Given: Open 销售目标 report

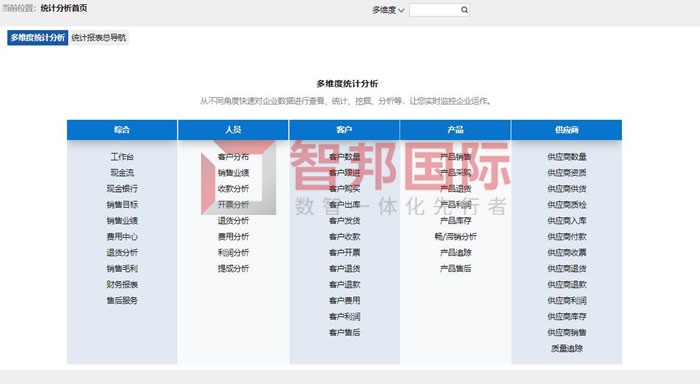Looking at the screenshot, I should click(x=122, y=205).
